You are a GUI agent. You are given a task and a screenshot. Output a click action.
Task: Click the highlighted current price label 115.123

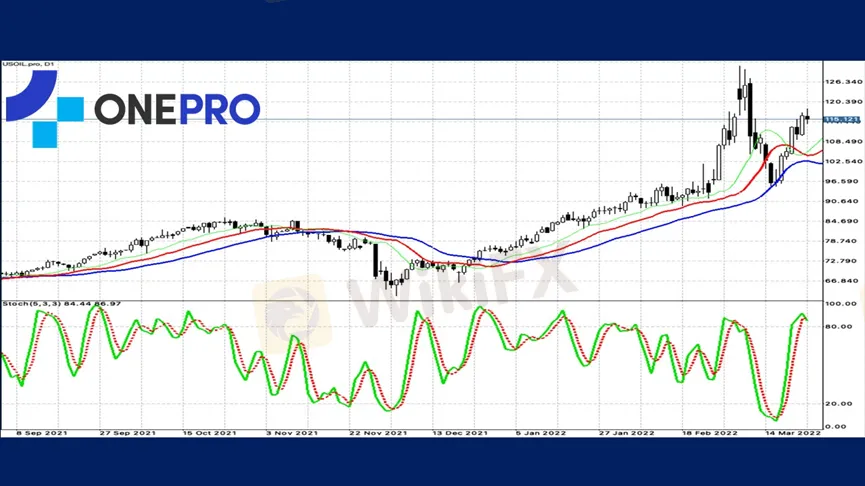[842, 120]
